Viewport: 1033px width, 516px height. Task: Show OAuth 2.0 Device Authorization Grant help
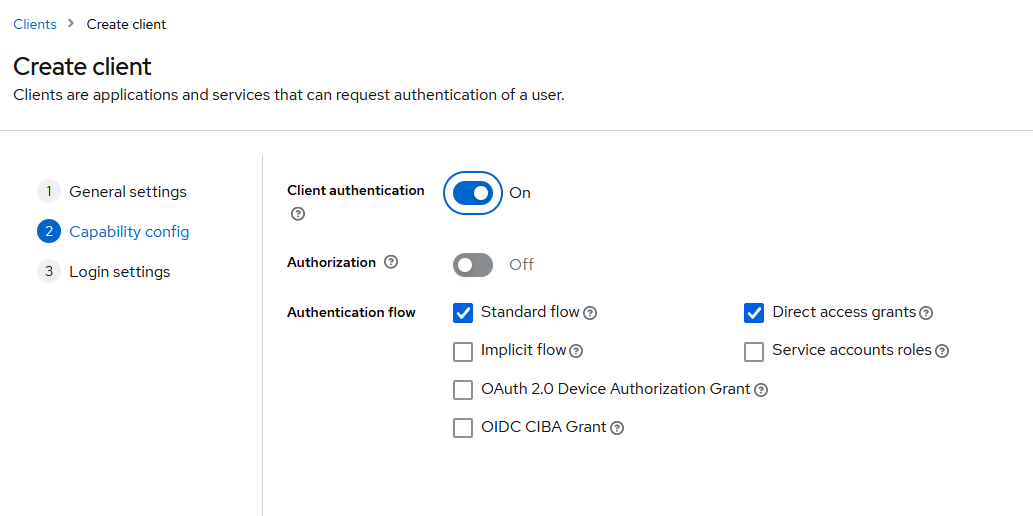pyautogui.click(x=761, y=390)
